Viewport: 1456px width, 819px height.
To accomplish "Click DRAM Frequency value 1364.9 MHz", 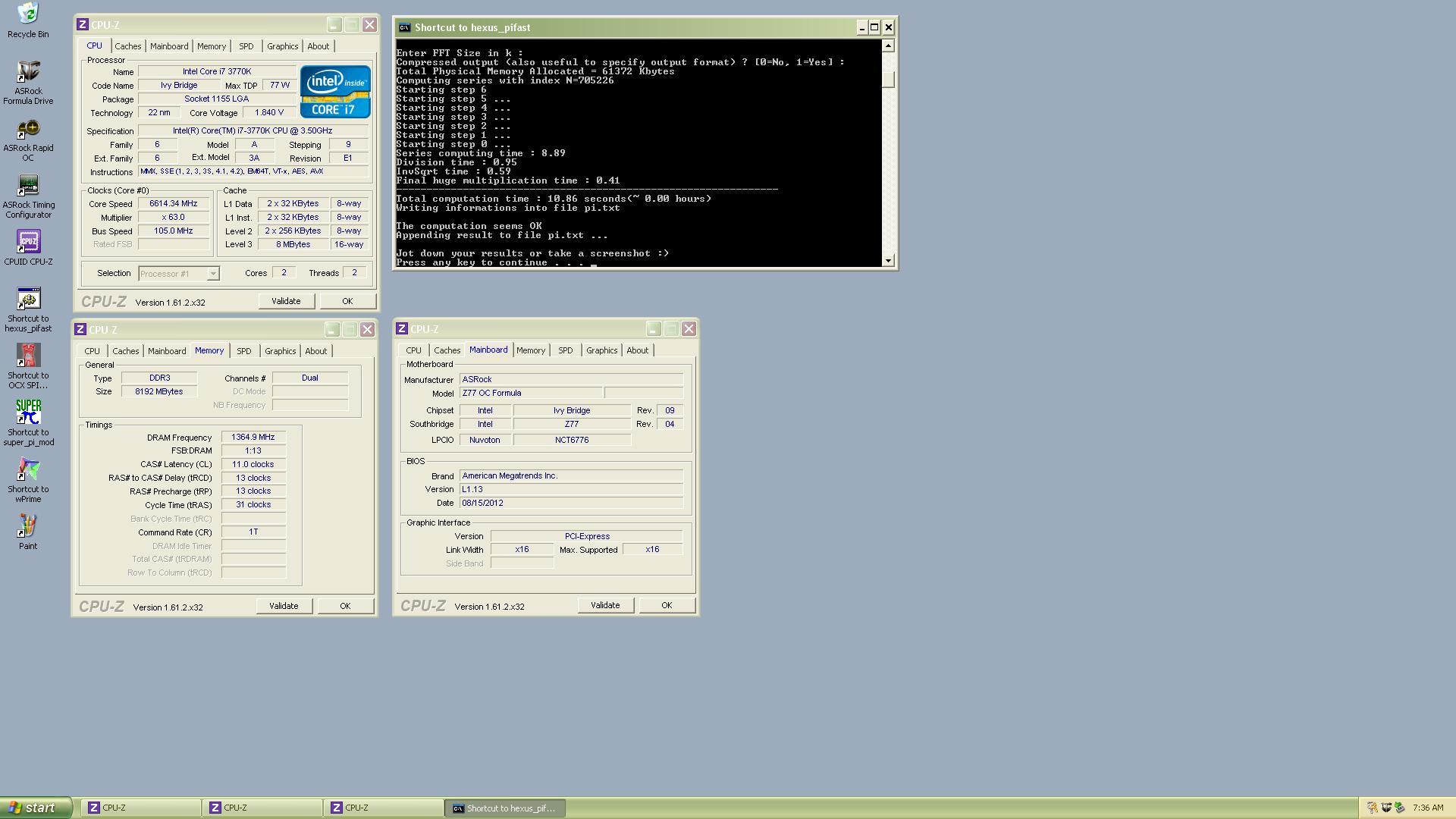I will click(253, 438).
